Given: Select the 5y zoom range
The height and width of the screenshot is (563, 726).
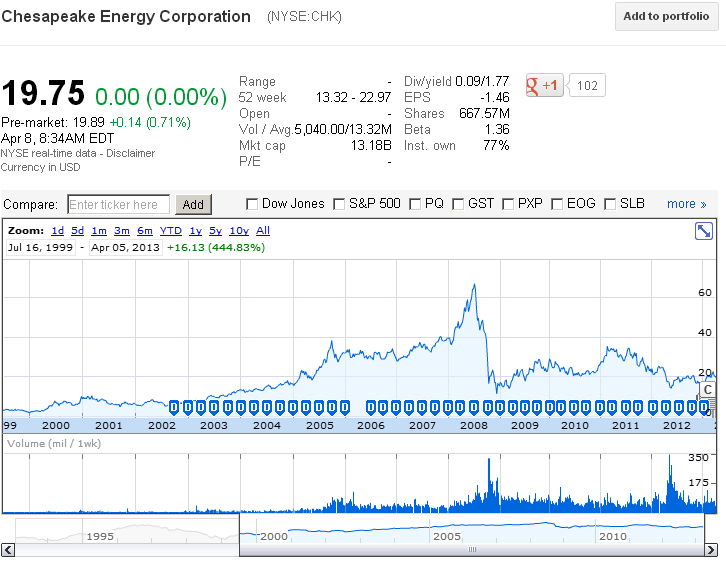Looking at the screenshot, I should [215, 231].
